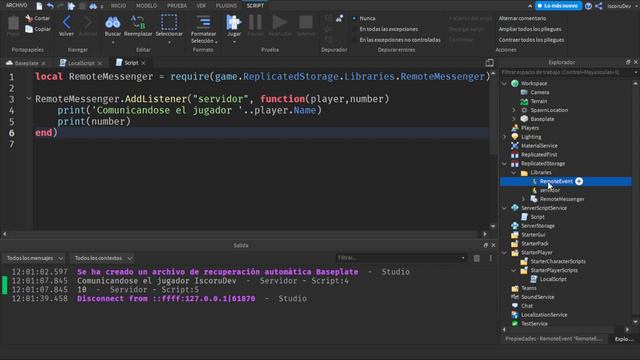This screenshot has width=640, height=360.
Task: Select the IscoruDev account name
Action: 619,6
